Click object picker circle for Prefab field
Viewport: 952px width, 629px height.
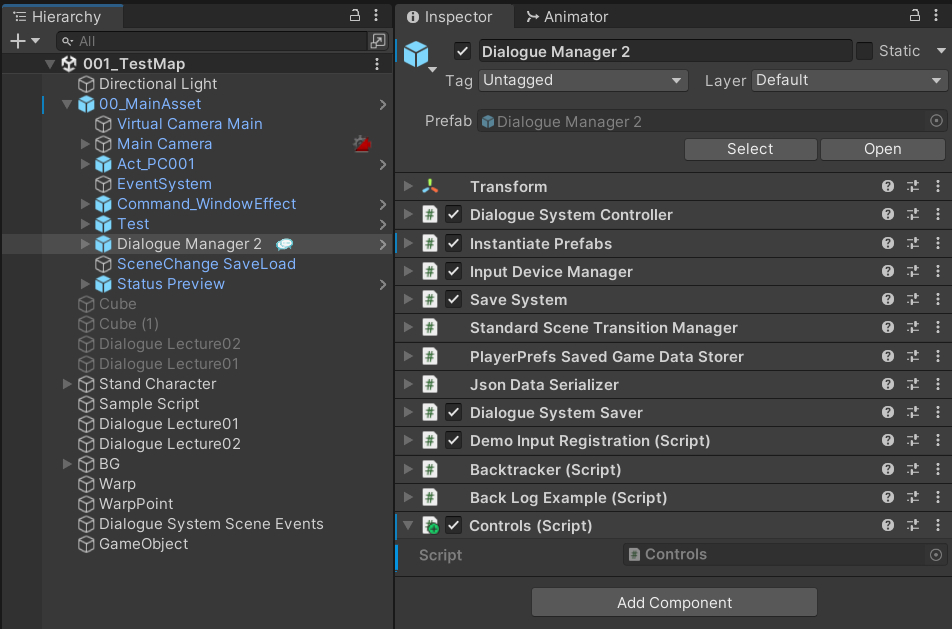936,121
